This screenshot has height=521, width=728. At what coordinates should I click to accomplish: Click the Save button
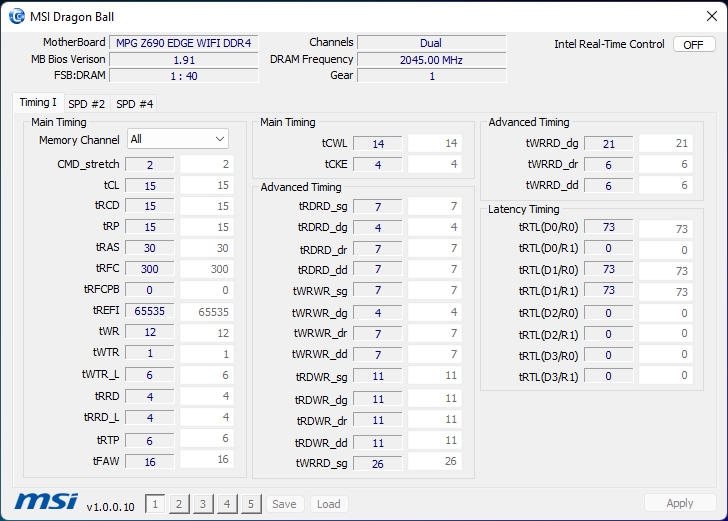pos(284,504)
